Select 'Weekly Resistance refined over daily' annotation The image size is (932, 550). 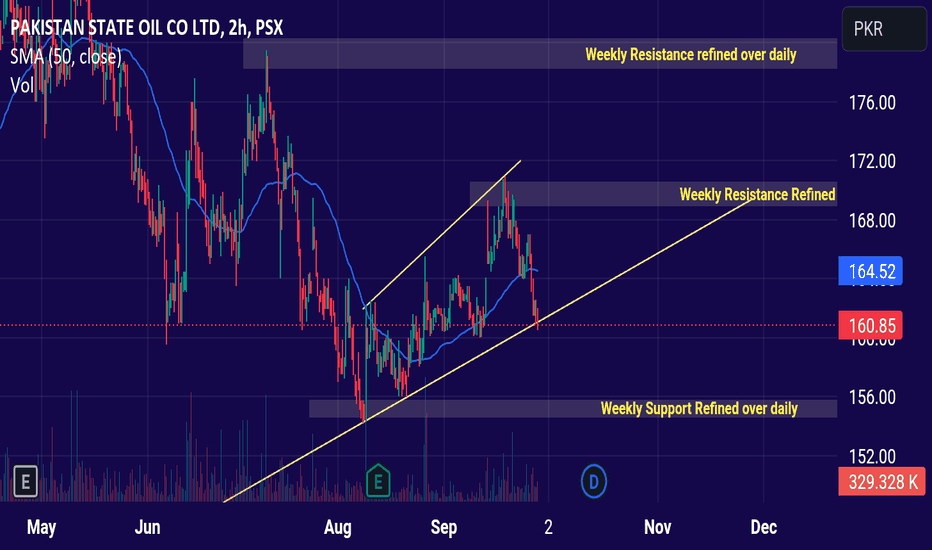tap(691, 55)
